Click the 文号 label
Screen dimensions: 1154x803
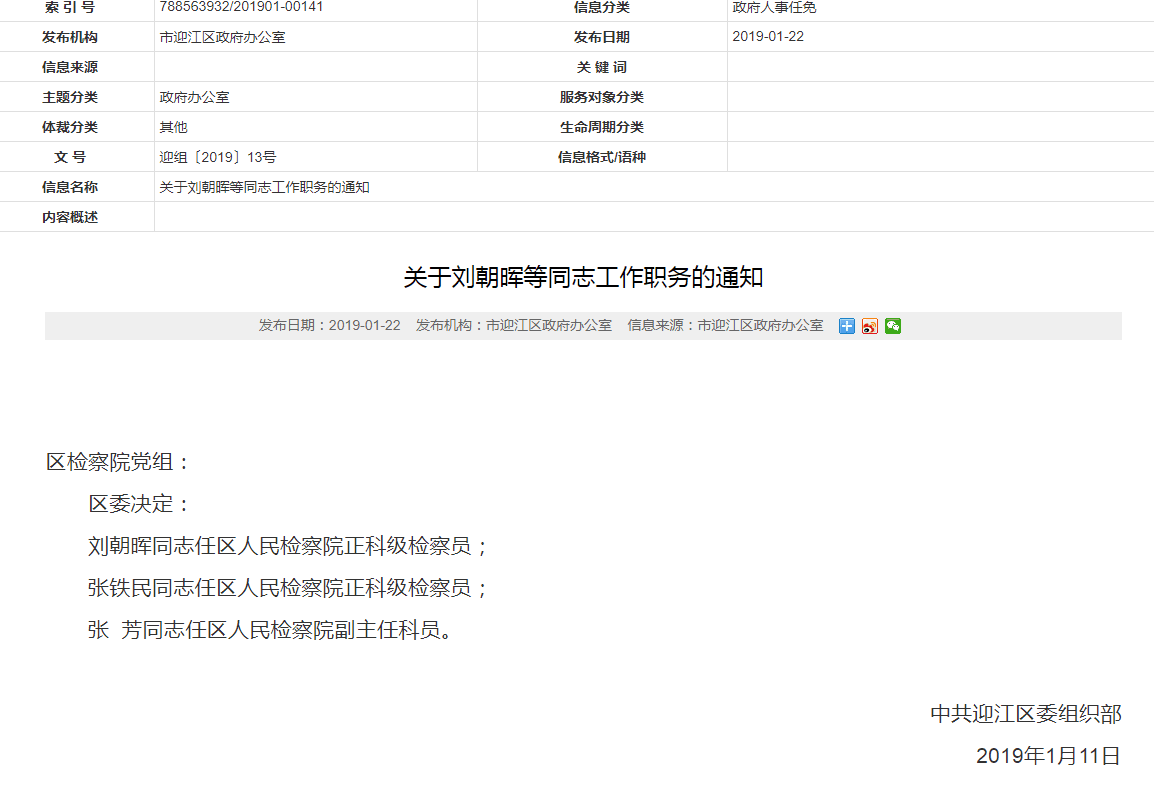(x=70, y=158)
